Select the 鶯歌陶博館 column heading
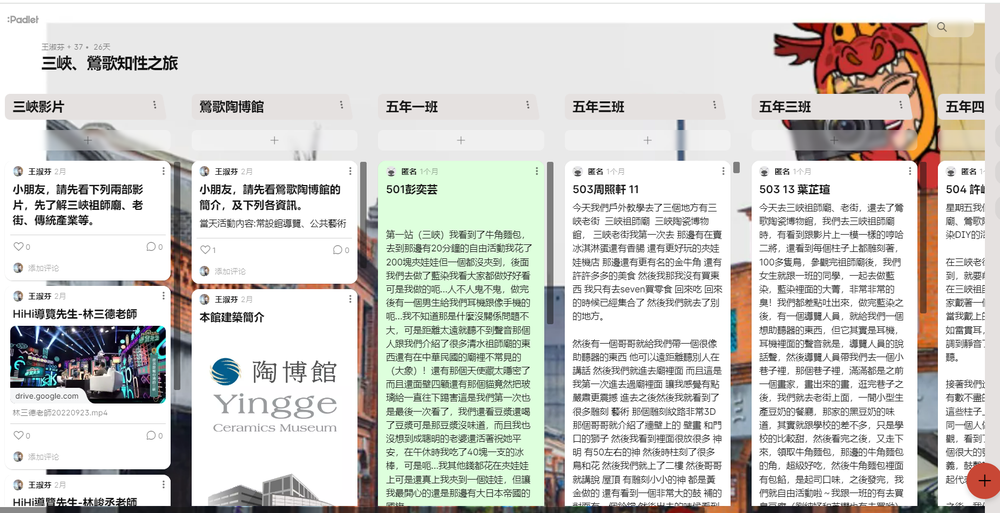1000x513 pixels. pyautogui.click(x=232, y=107)
